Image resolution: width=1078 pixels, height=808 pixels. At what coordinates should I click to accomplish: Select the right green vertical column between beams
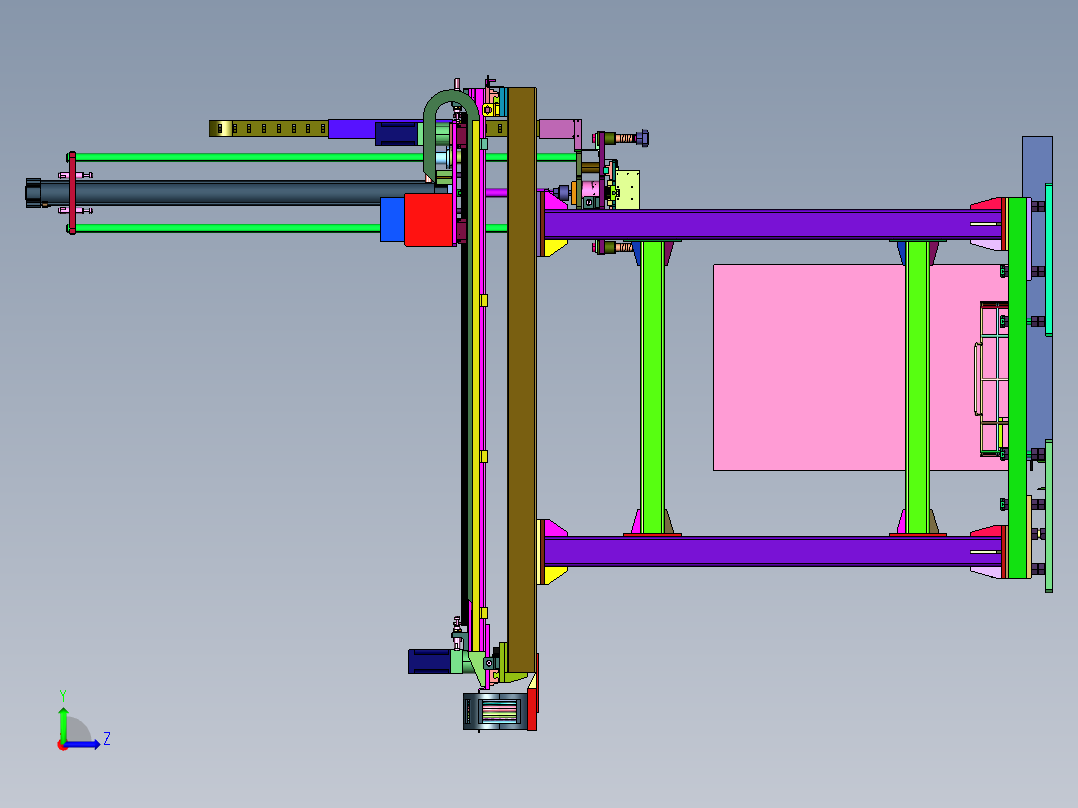[917, 387]
